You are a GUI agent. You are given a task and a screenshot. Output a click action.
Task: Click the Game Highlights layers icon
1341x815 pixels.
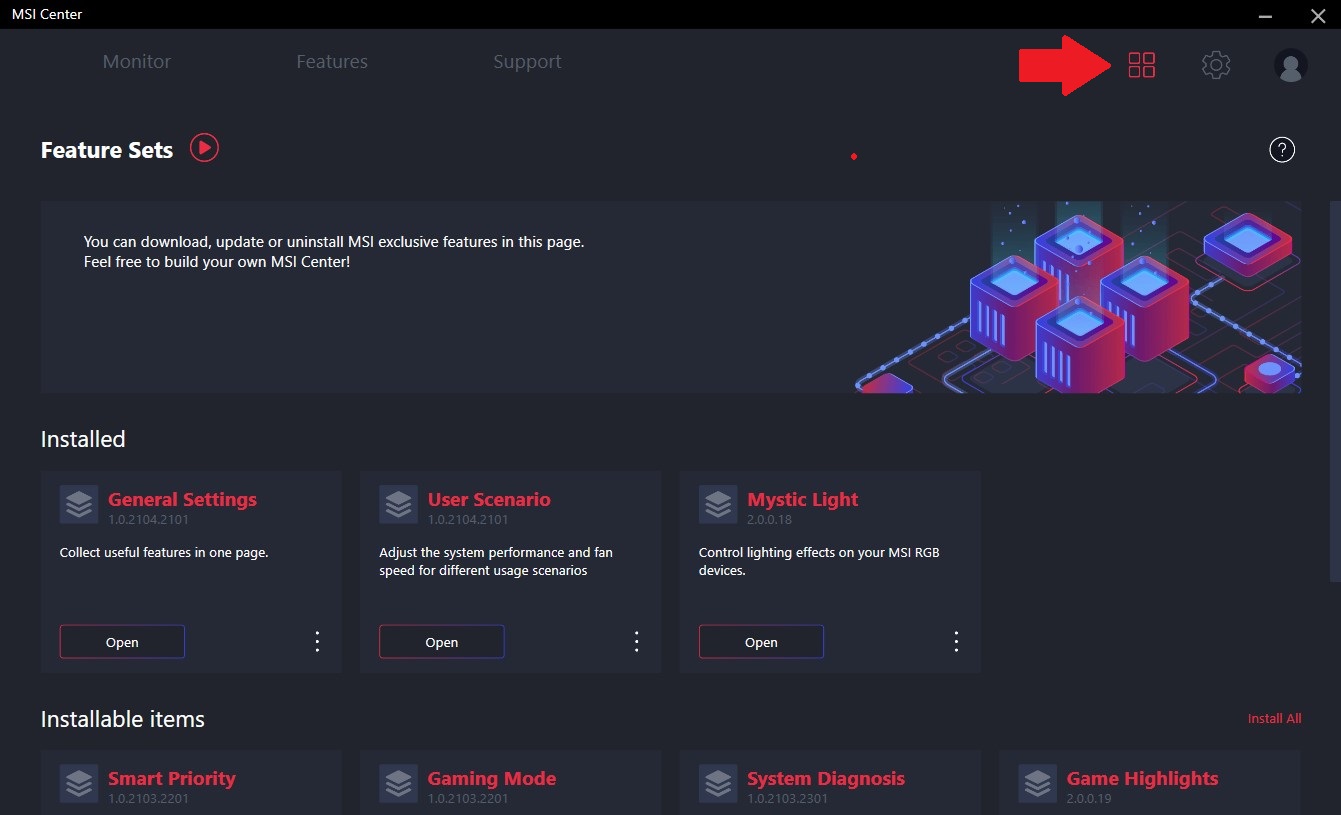pyautogui.click(x=1038, y=783)
